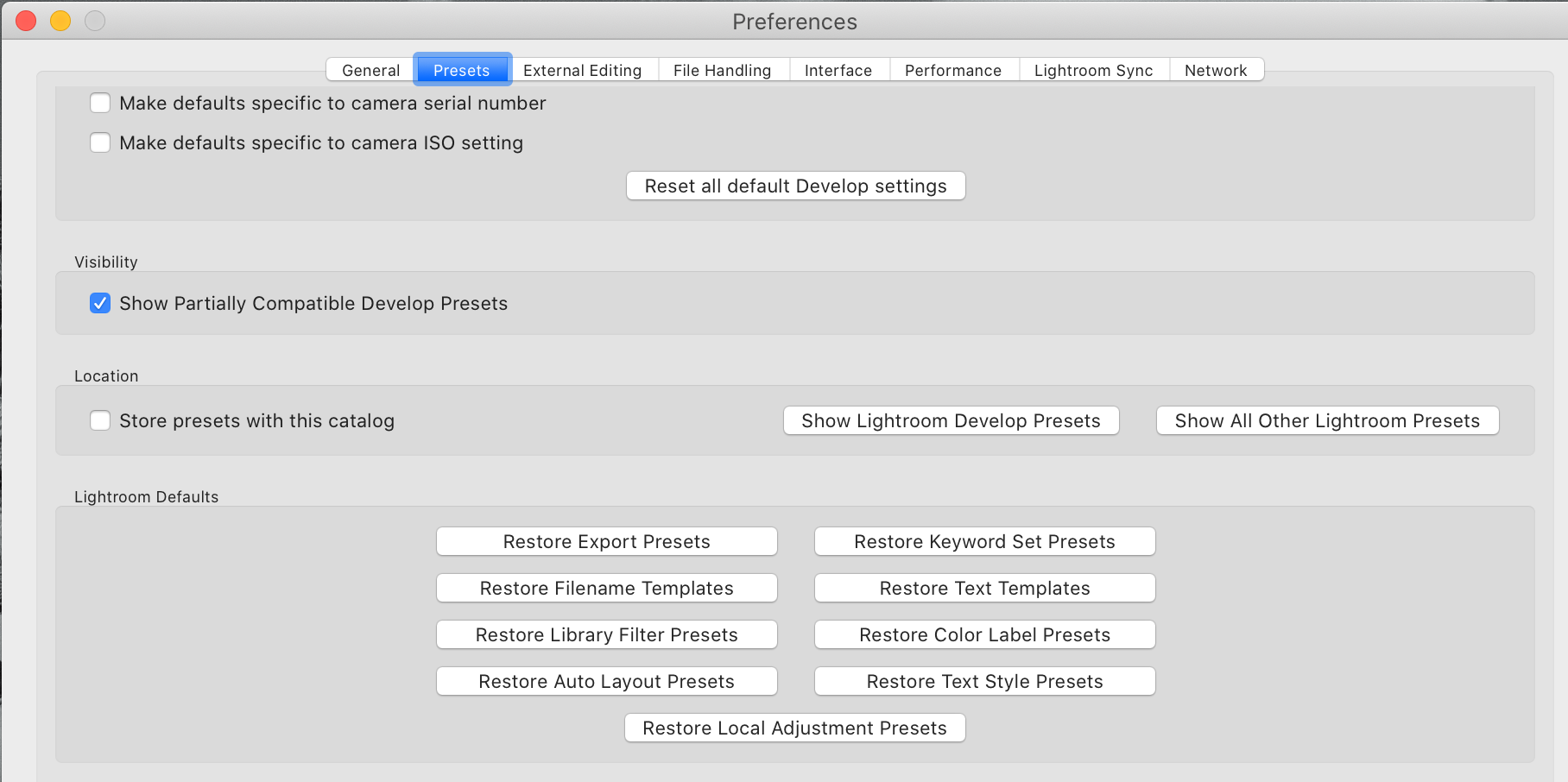Go to the File Handling tab
Image resolution: width=1568 pixels, height=782 pixels.
(723, 70)
